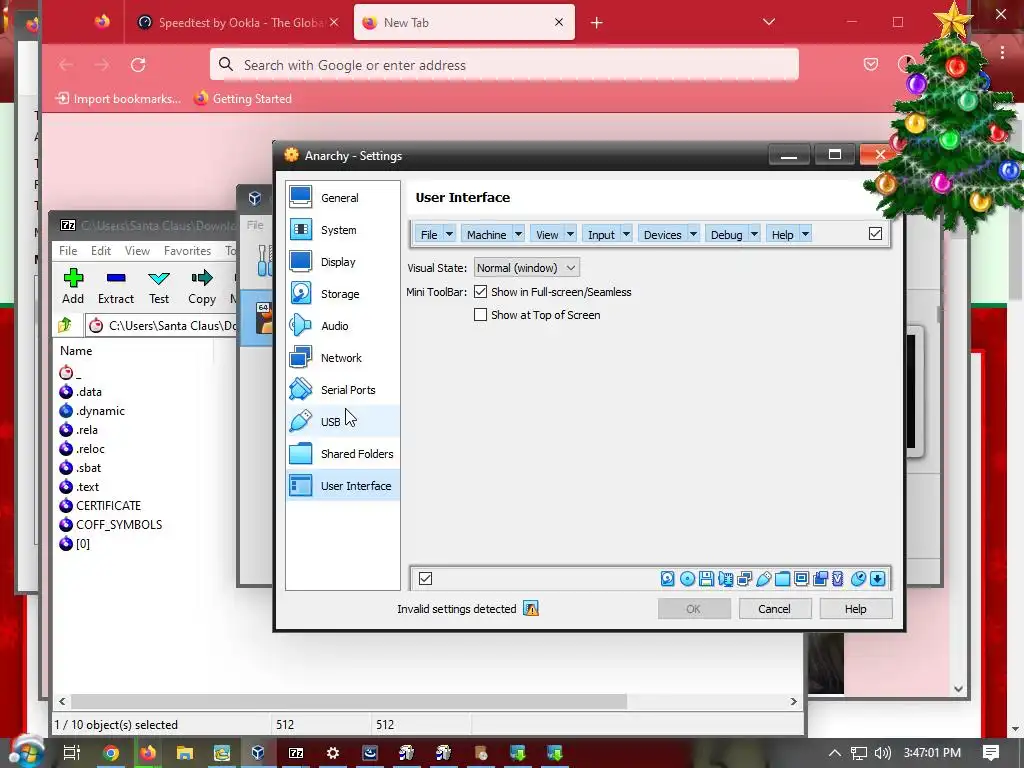Open Favorites menu in 7-Zip
Viewport: 1024px width, 768px height.
click(187, 251)
